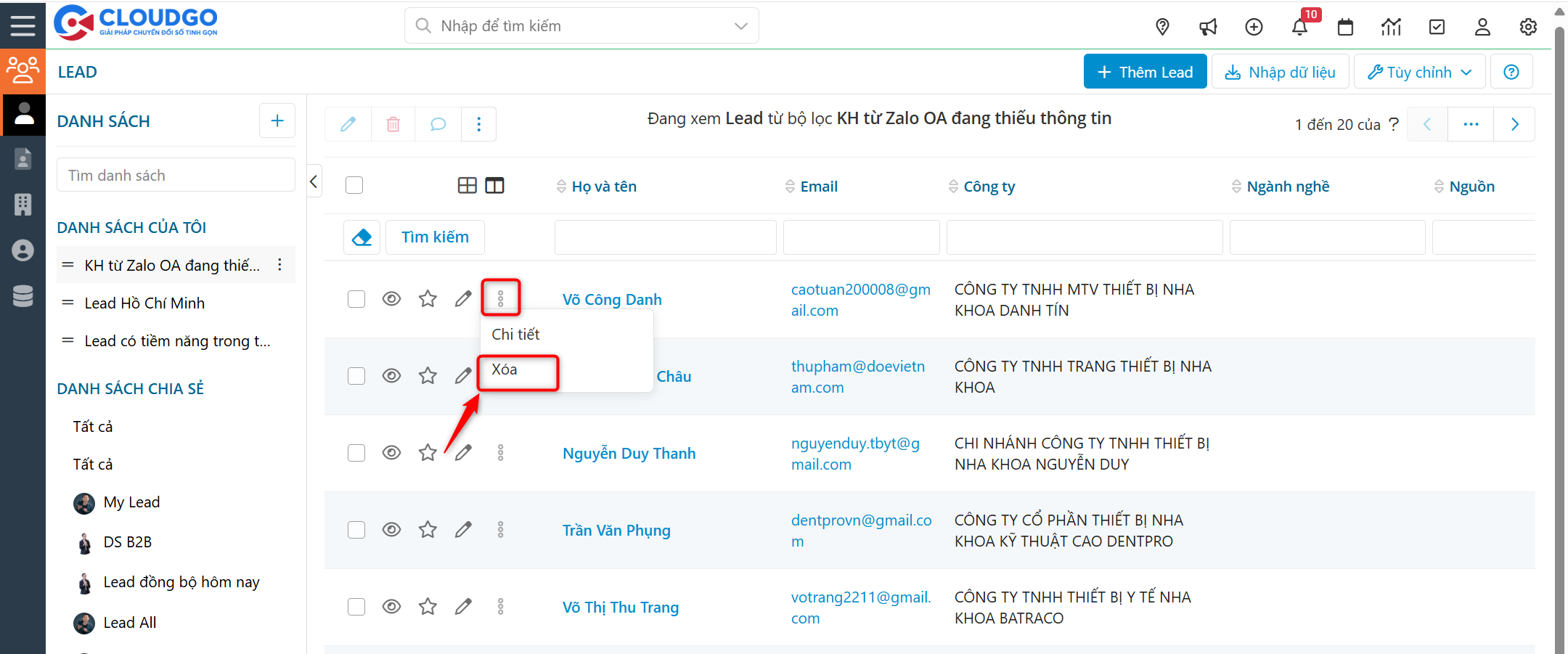Viewport: 1568px width, 654px height.
Task: Open the megaphone announcements icon
Action: (x=1208, y=27)
